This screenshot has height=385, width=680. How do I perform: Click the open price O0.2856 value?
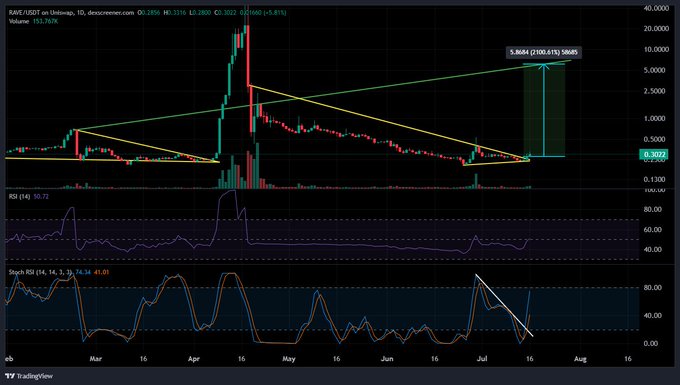tap(149, 13)
